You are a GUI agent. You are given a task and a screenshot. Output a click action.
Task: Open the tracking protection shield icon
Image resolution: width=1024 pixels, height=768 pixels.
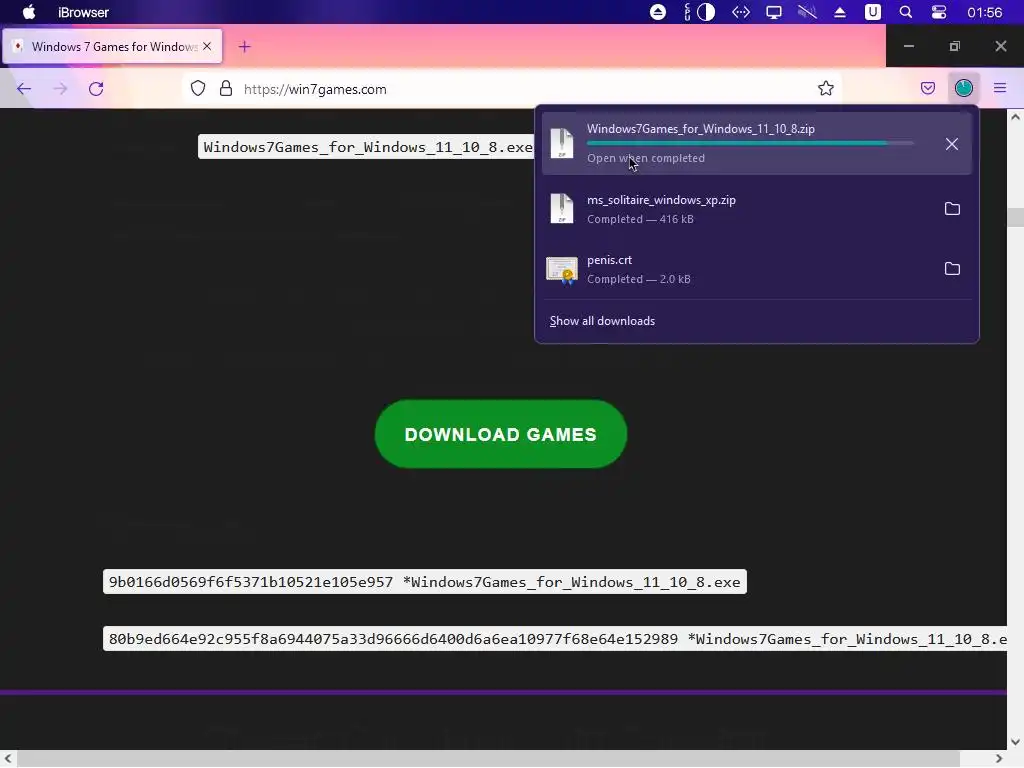198,88
